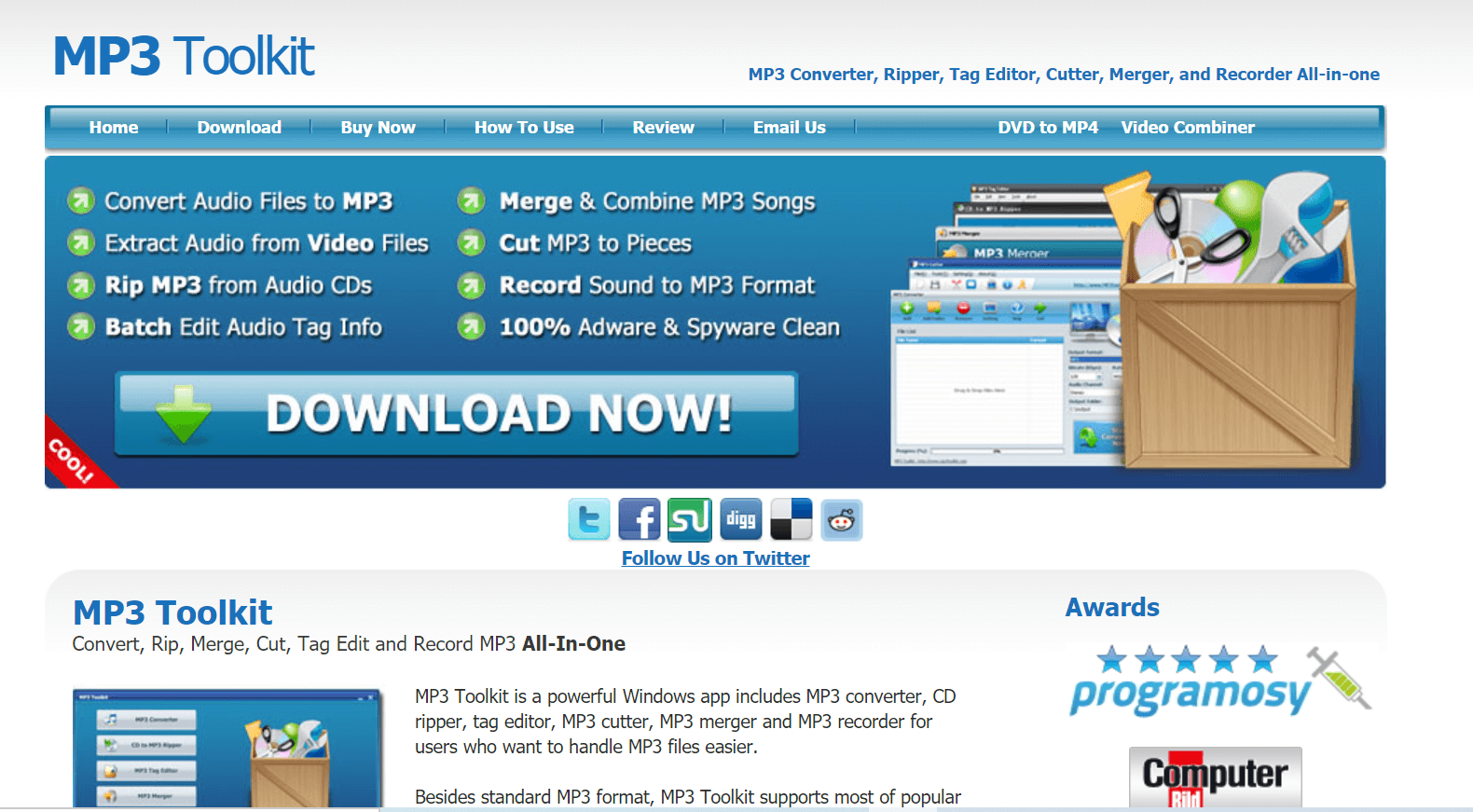Image resolution: width=1473 pixels, height=812 pixels.
Task: Click the Computer Bild award logo
Action: click(x=1215, y=778)
